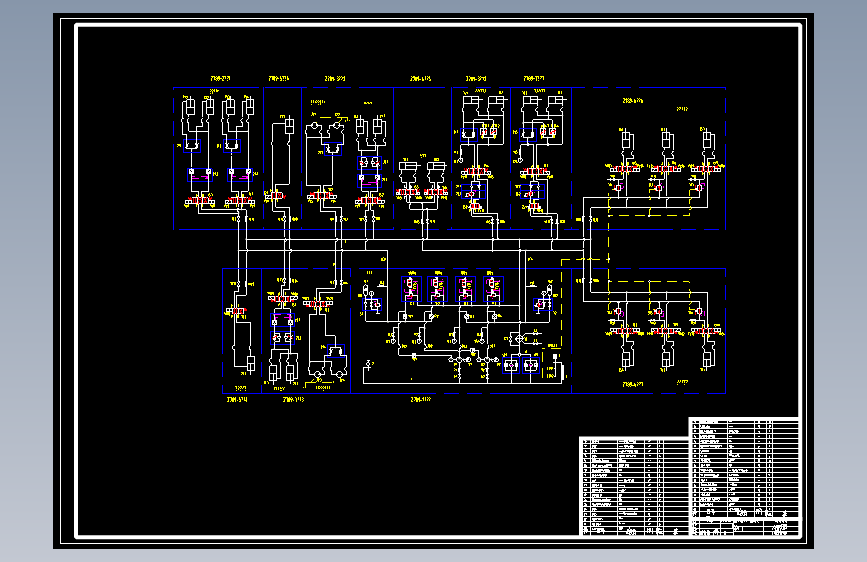The image size is (867, 562).
Task: Select the rightmost cylinder in bottom-right section
Action: 708,358
